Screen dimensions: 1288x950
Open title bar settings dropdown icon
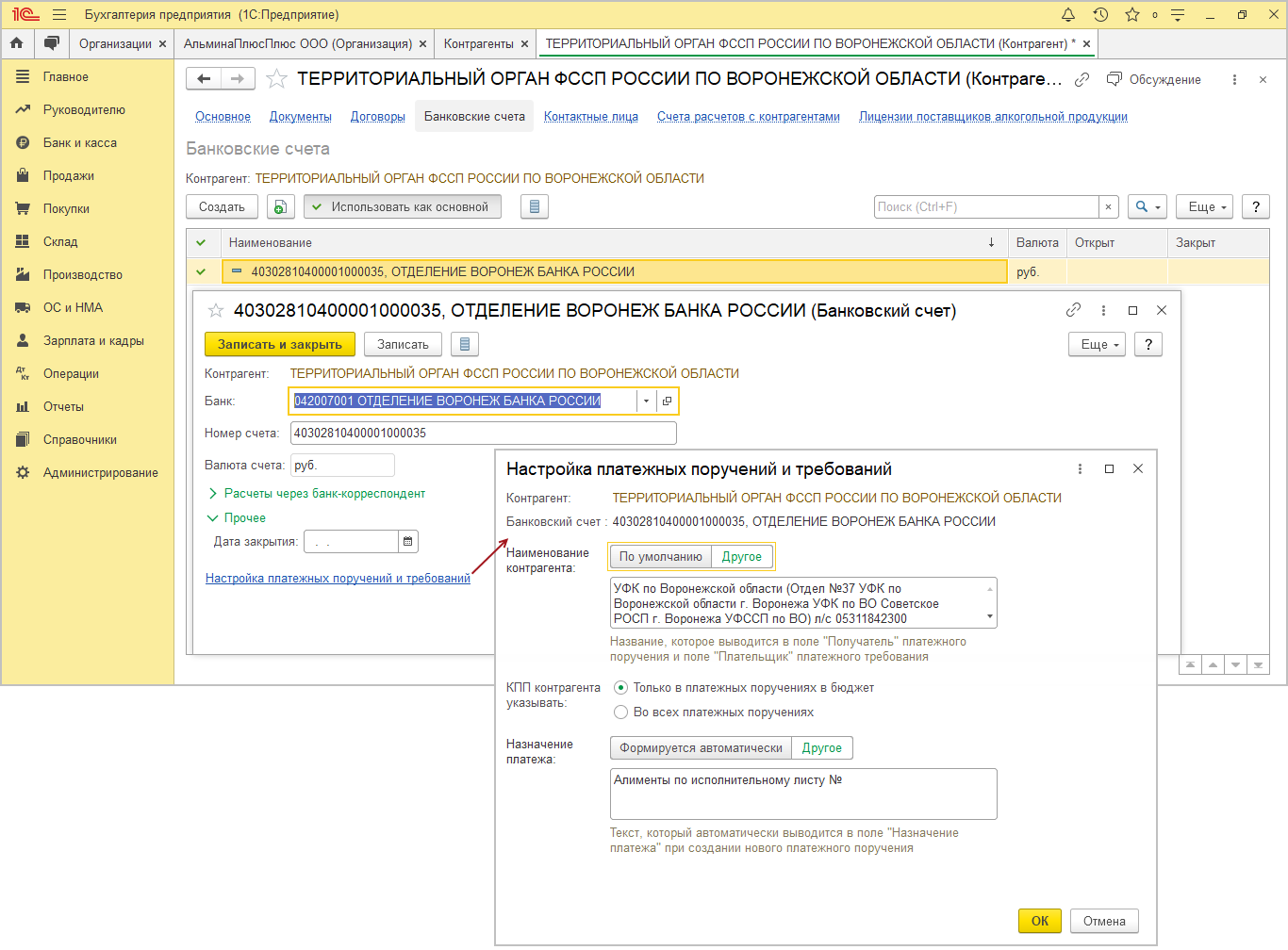tap(1178, 15)
